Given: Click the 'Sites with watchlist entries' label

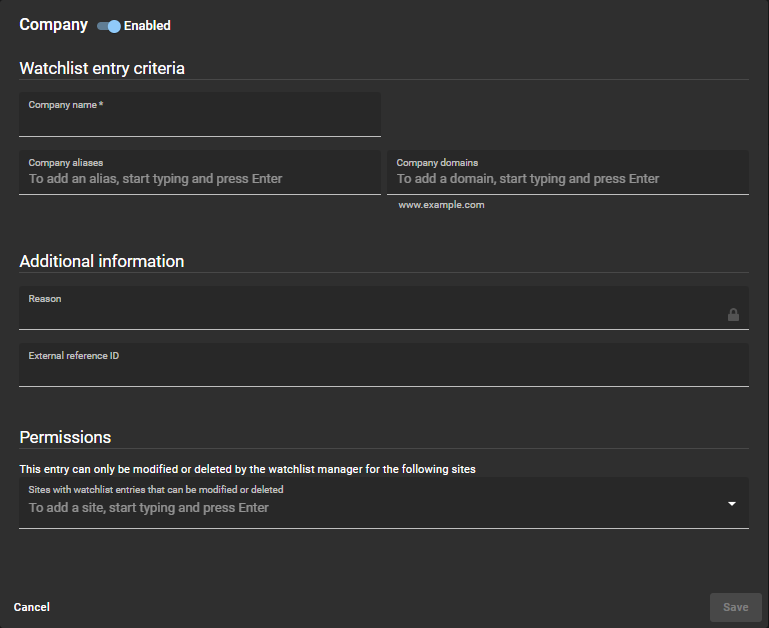Looking at the screenshot, I should [156, 490].
